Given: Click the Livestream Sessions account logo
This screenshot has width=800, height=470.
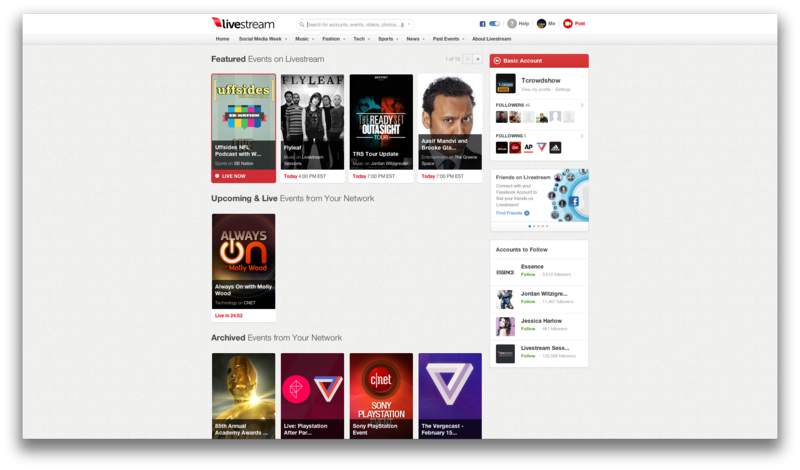Looking at the screenshot, I should (x=505, y=354).
